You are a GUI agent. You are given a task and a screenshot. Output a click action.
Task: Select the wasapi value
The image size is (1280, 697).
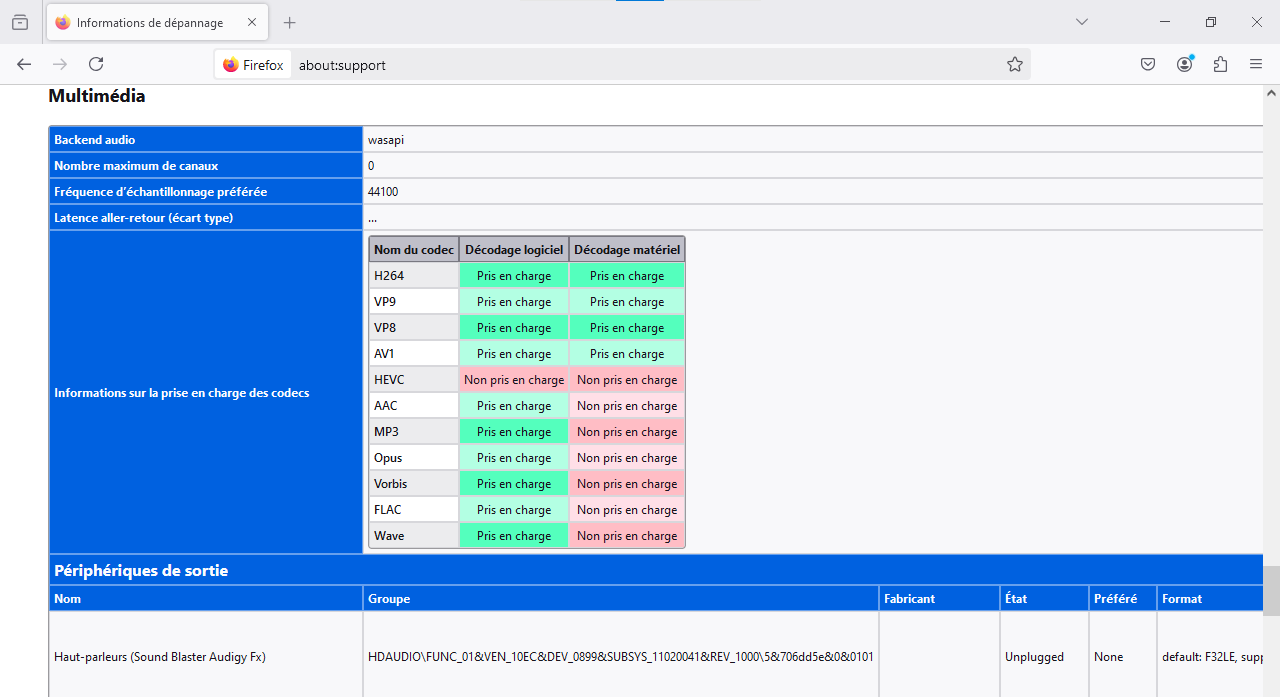tap(386, 140)
